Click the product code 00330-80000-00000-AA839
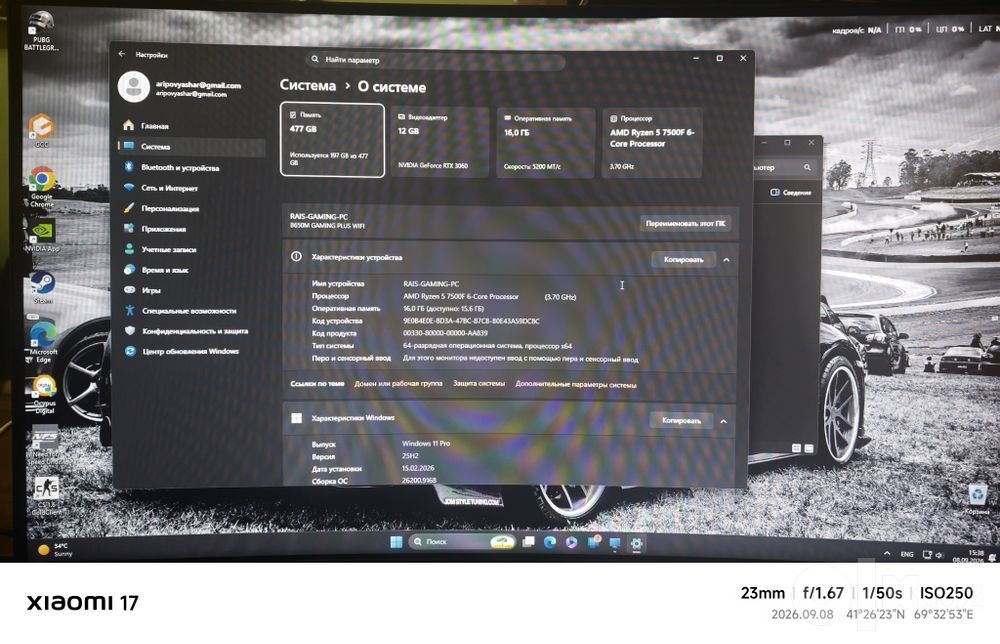Viewport: 1000px width, 644px height. tap(445, 333)
